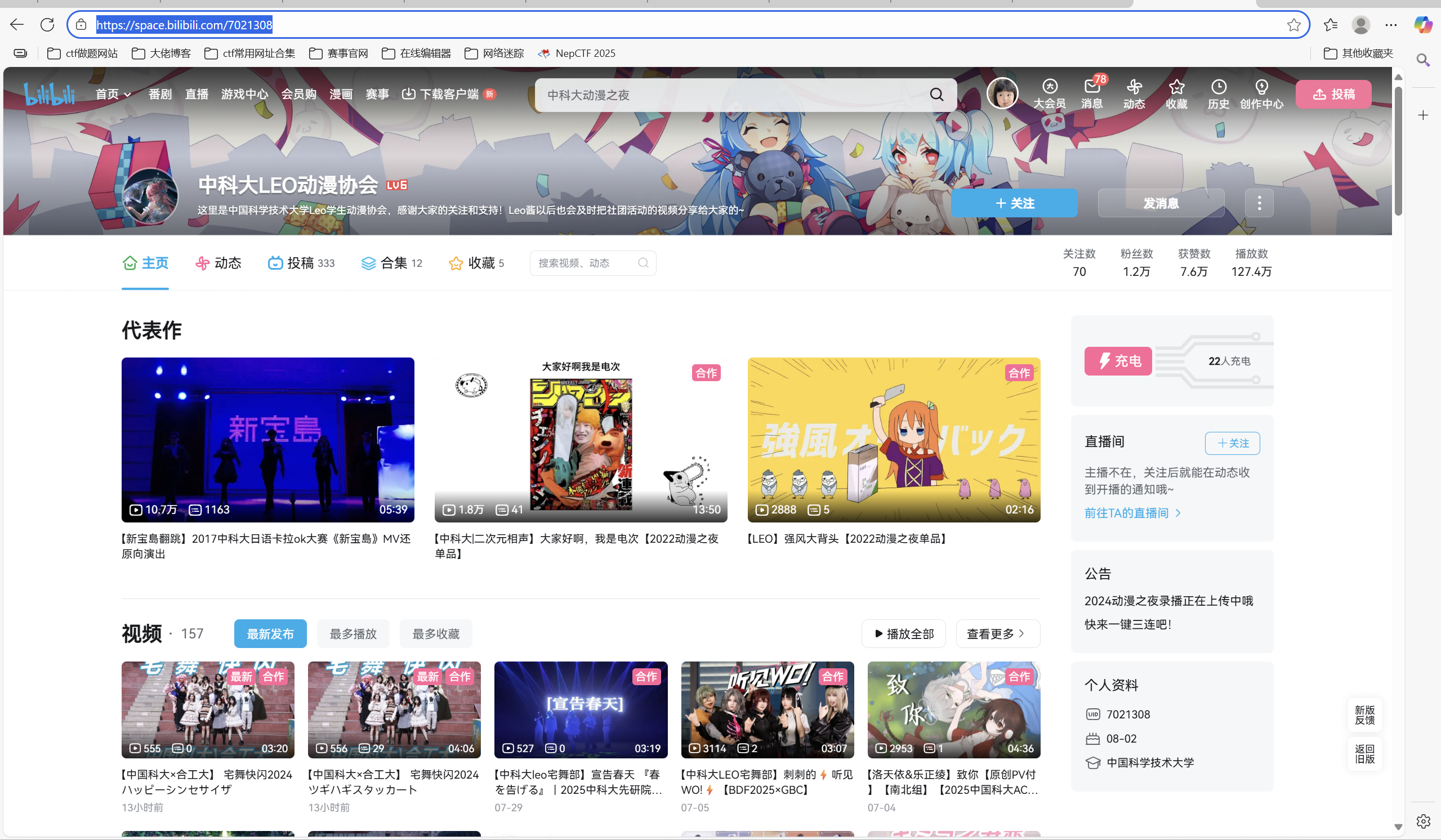Select 最多播放 video sort
1441x840 pixels.
click(353, 633)
